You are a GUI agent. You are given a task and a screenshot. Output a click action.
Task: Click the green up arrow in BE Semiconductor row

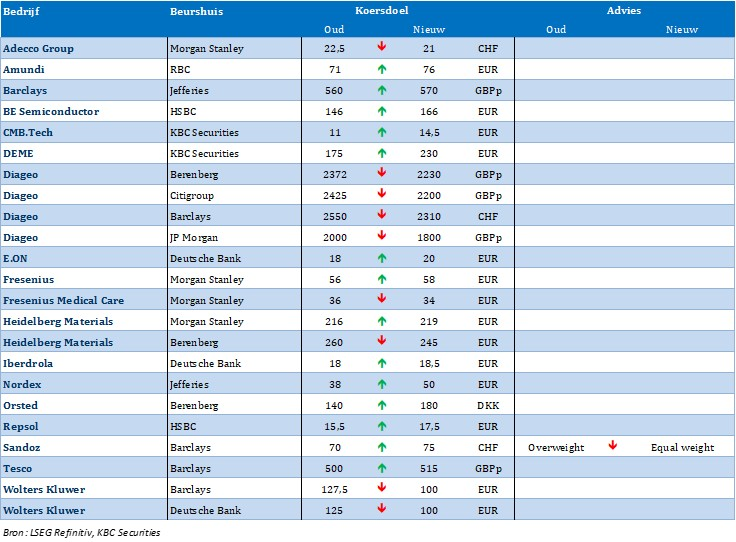pyautogui.click(x=382, y=111)
